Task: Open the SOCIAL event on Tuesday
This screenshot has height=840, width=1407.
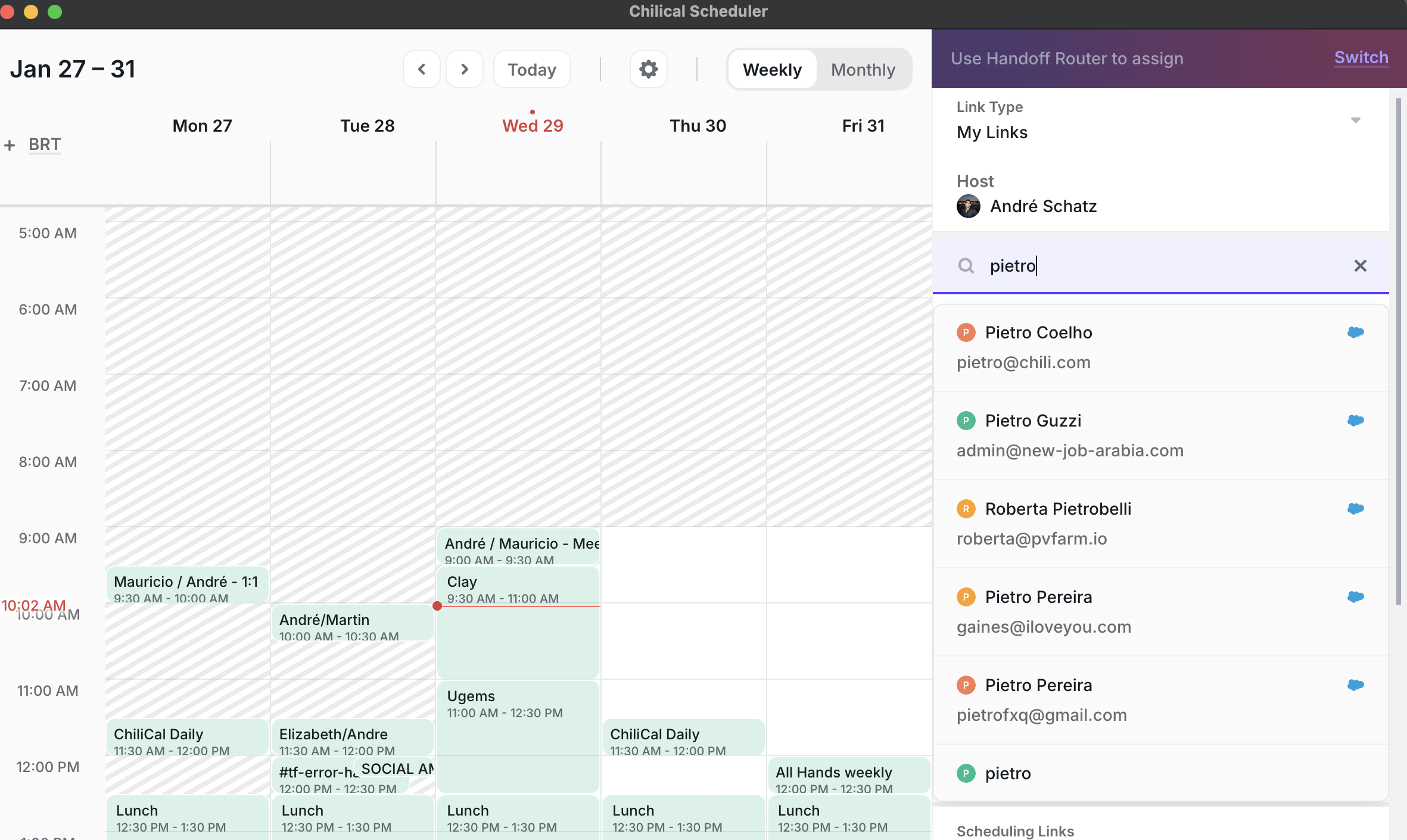Action: click(x=394, y=769)
